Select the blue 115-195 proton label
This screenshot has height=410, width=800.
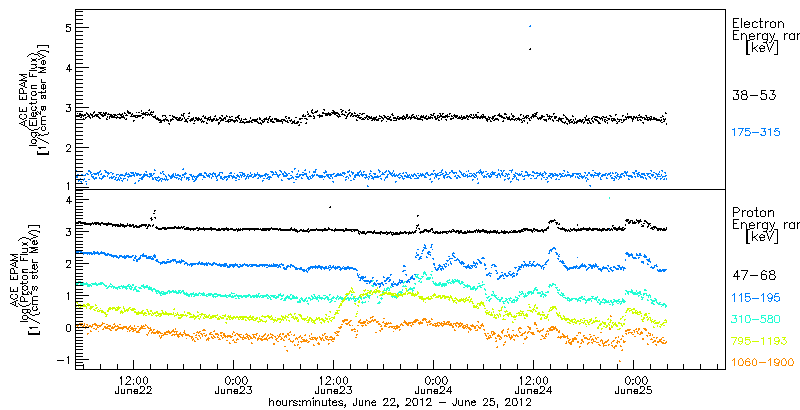756,298
